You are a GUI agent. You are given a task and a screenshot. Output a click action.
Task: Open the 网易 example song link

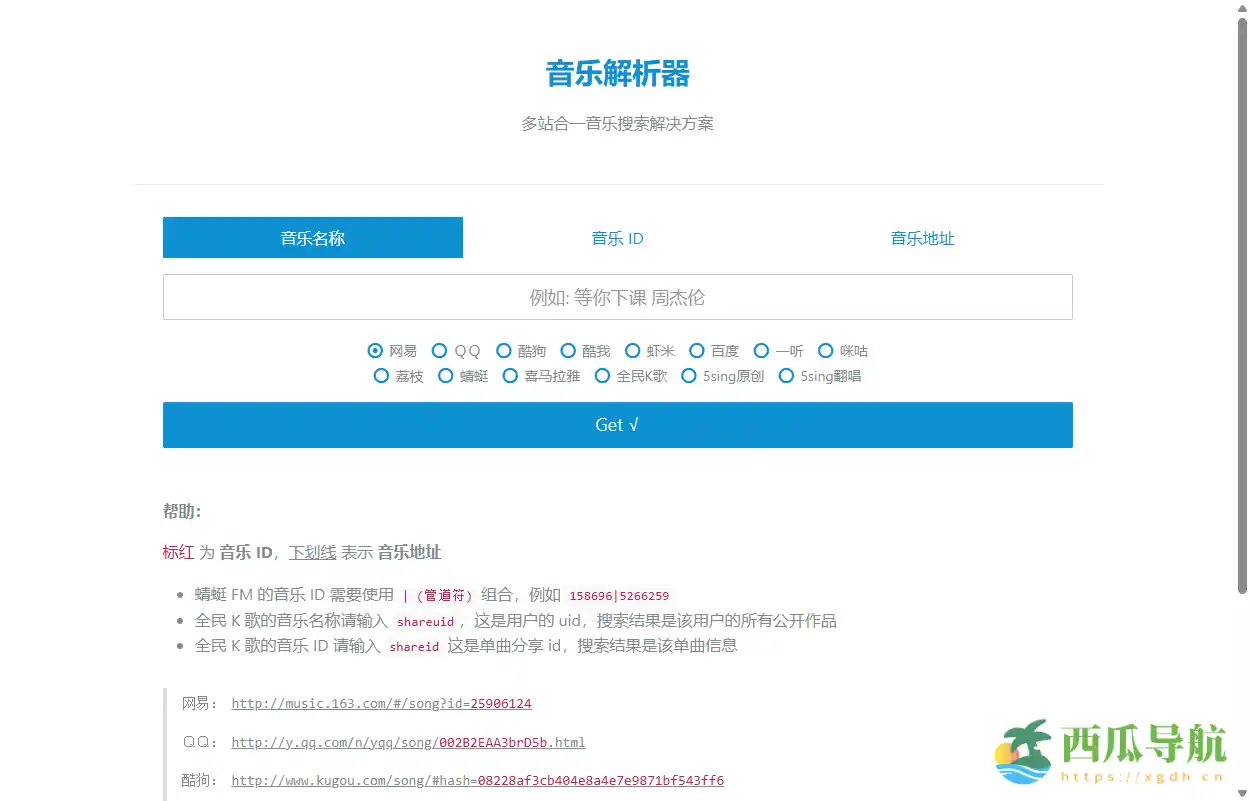click(x=381, y=703)
